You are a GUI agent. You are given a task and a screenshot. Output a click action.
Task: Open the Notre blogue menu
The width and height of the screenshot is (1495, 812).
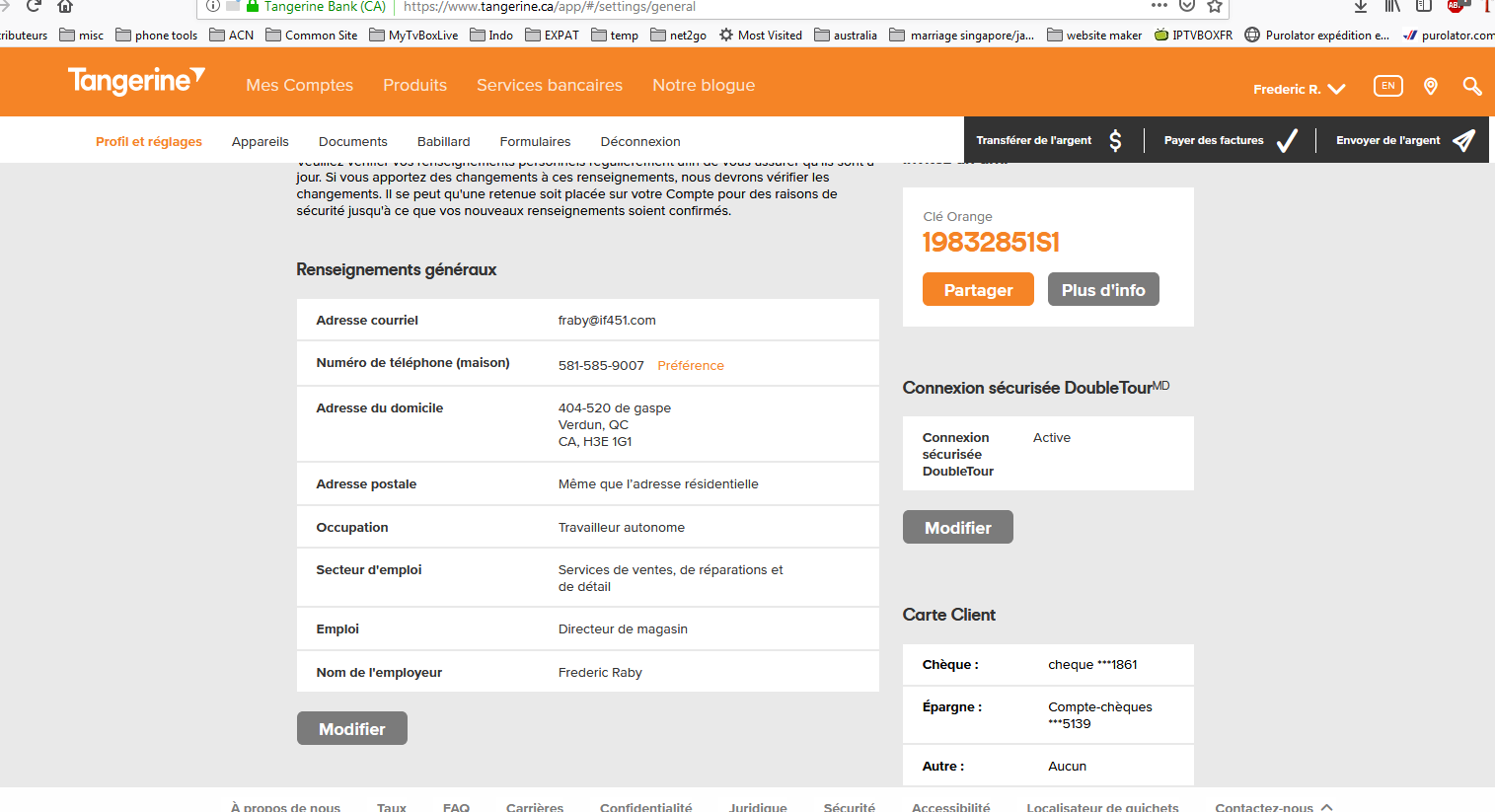704,85
